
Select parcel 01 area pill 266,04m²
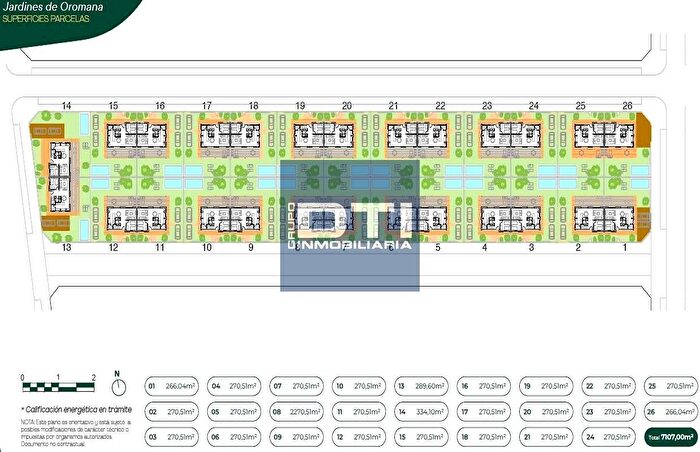tap(170, 386)
